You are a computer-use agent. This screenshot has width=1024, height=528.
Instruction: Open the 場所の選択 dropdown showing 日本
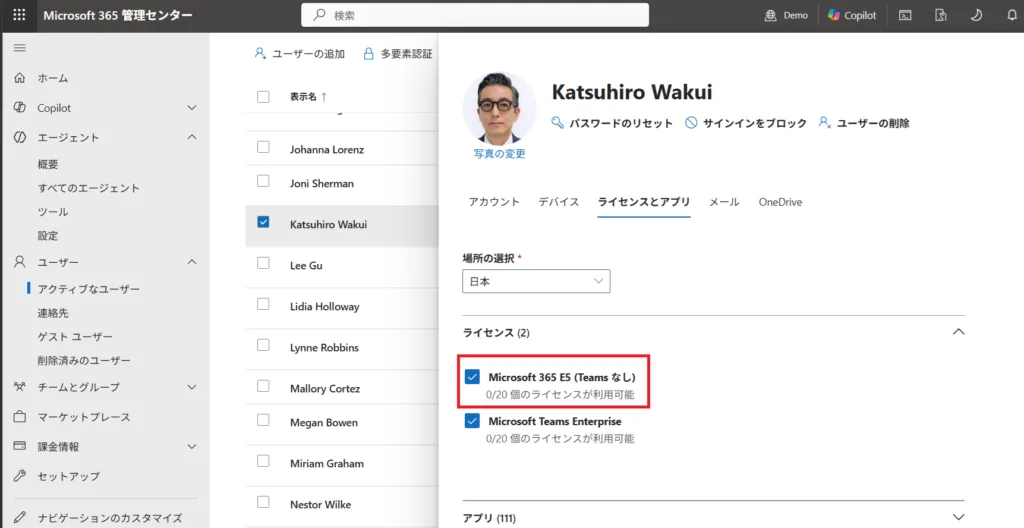536,281
